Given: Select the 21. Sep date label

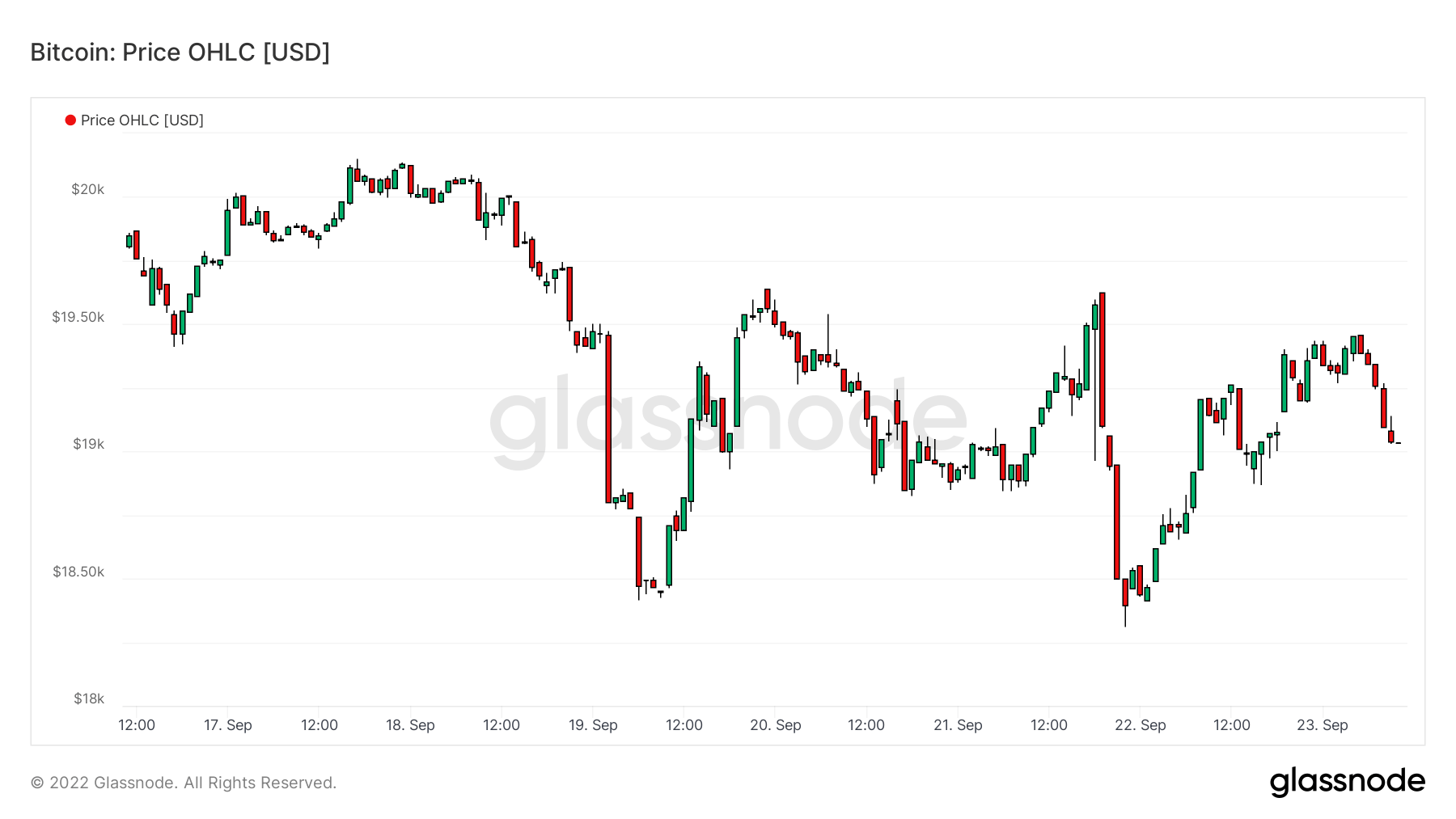Looking at the screenshot, I should coord(958,725).
